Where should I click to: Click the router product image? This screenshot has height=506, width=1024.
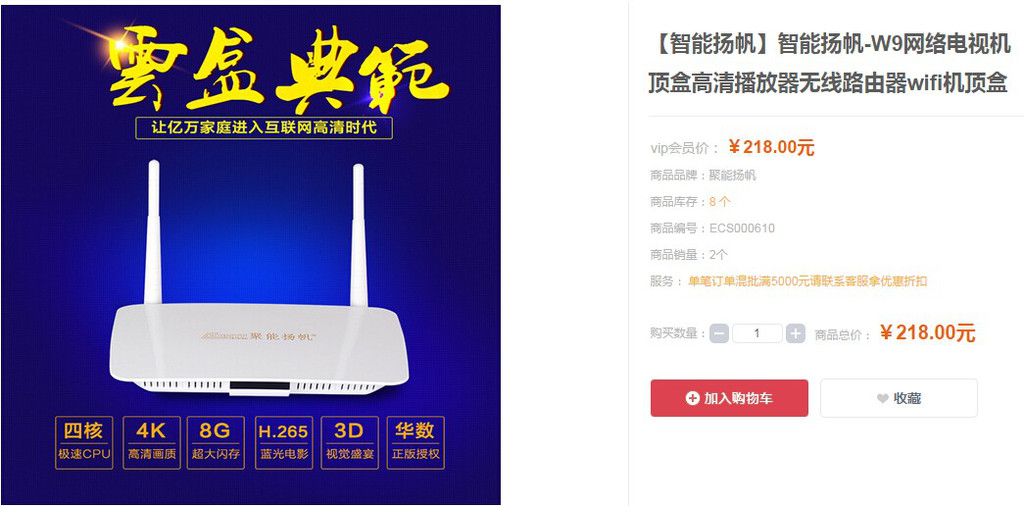point(259,281)
